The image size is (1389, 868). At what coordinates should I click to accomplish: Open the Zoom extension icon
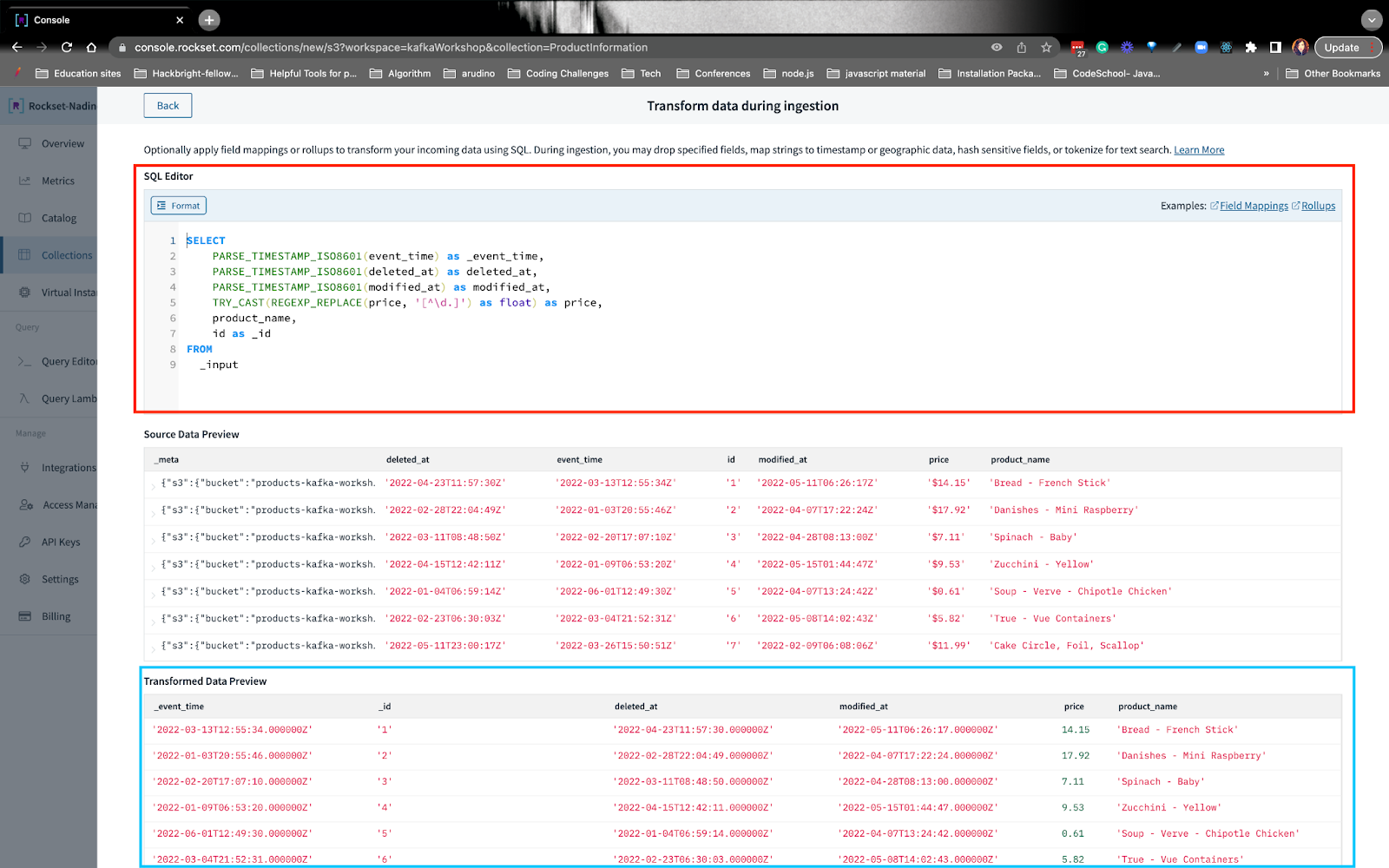(1201, 47)
